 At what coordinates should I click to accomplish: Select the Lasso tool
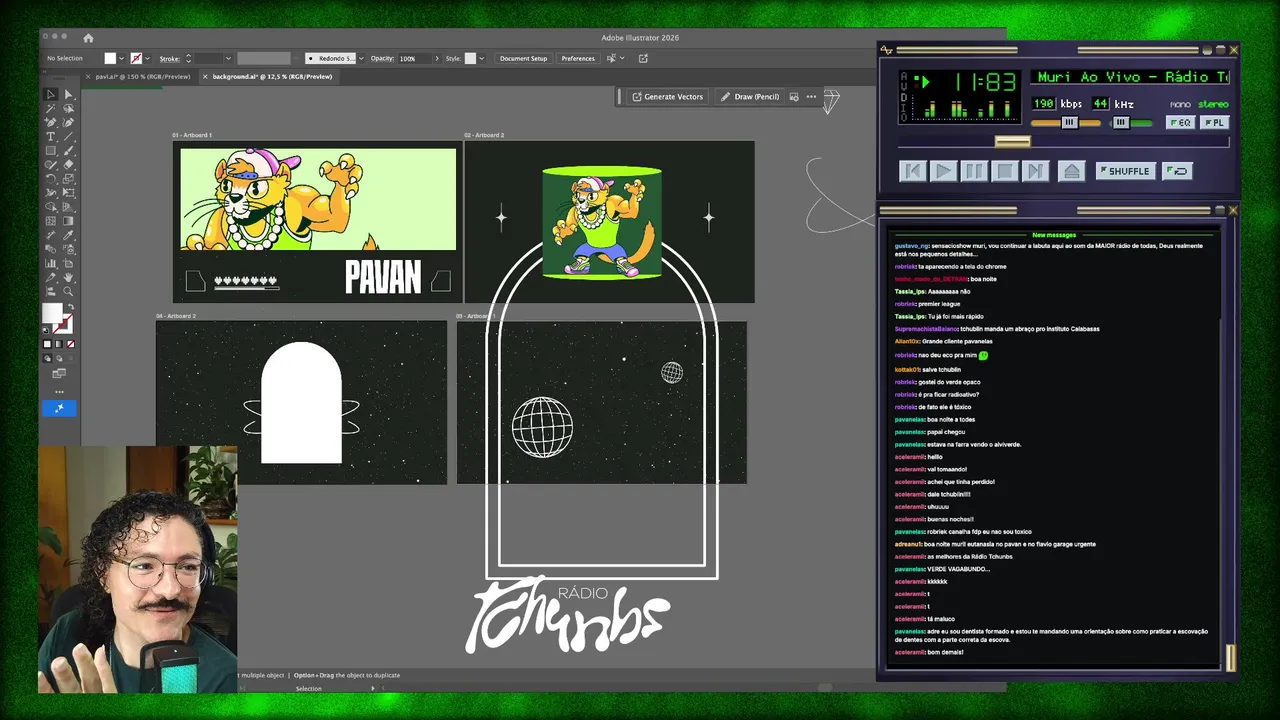tap(69, 107)
